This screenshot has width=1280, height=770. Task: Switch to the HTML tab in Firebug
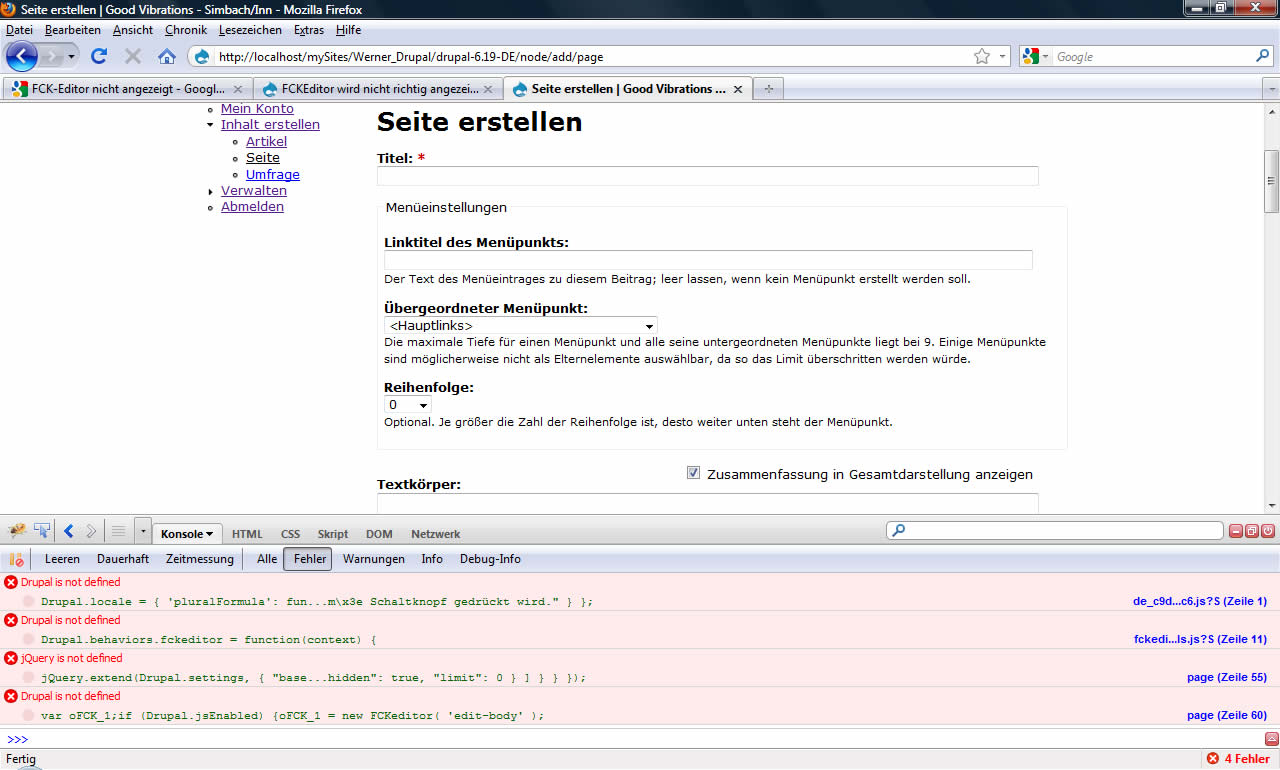coord(246,533)
